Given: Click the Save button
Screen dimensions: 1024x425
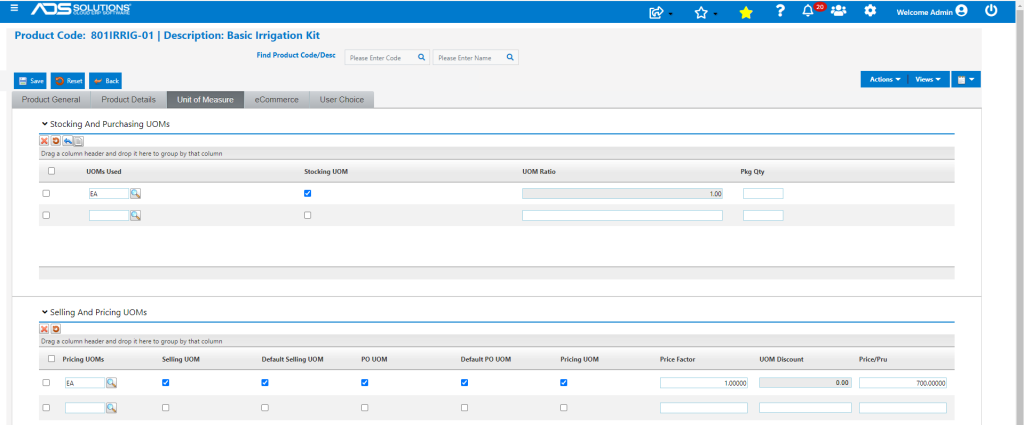Looking at the screenshot, I should pos(31,81).
